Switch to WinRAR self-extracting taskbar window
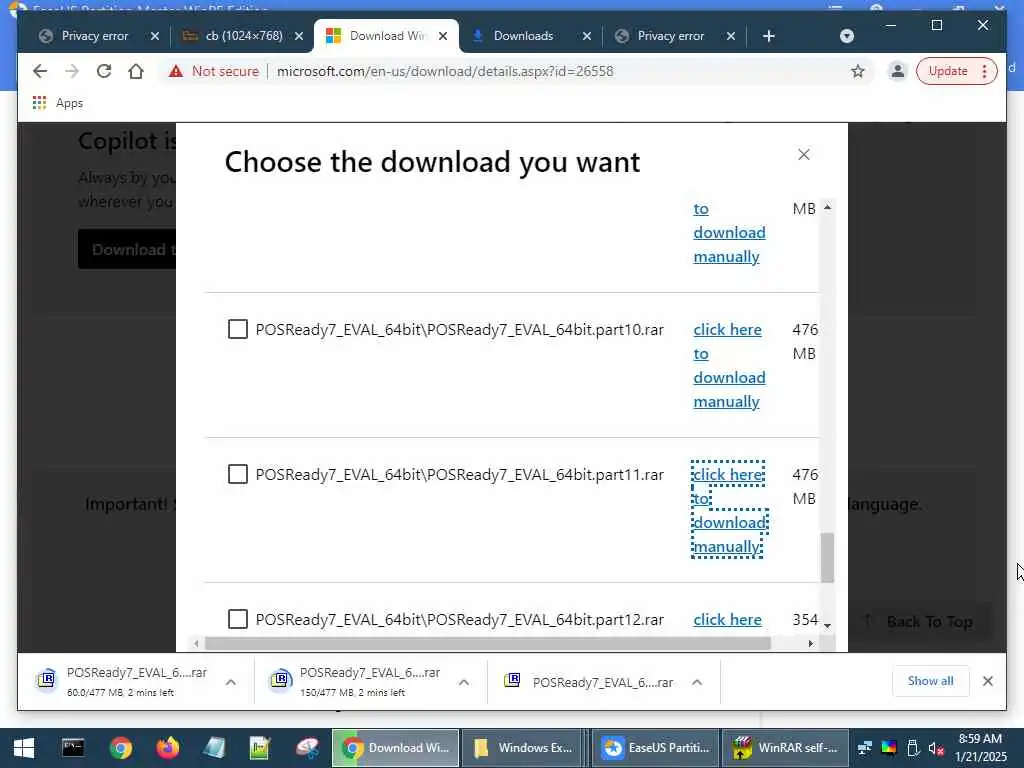This screenshot has width=1024, height=768. click(786, 748)
